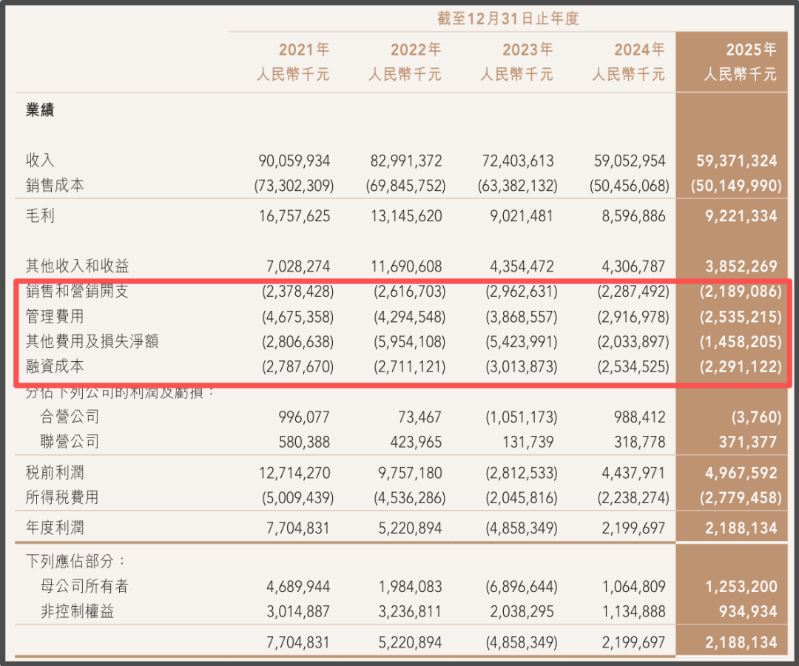Select the 銷售和營銷開支 row label
The height and width of the screenshot is (666, 799).
point(77,292)
